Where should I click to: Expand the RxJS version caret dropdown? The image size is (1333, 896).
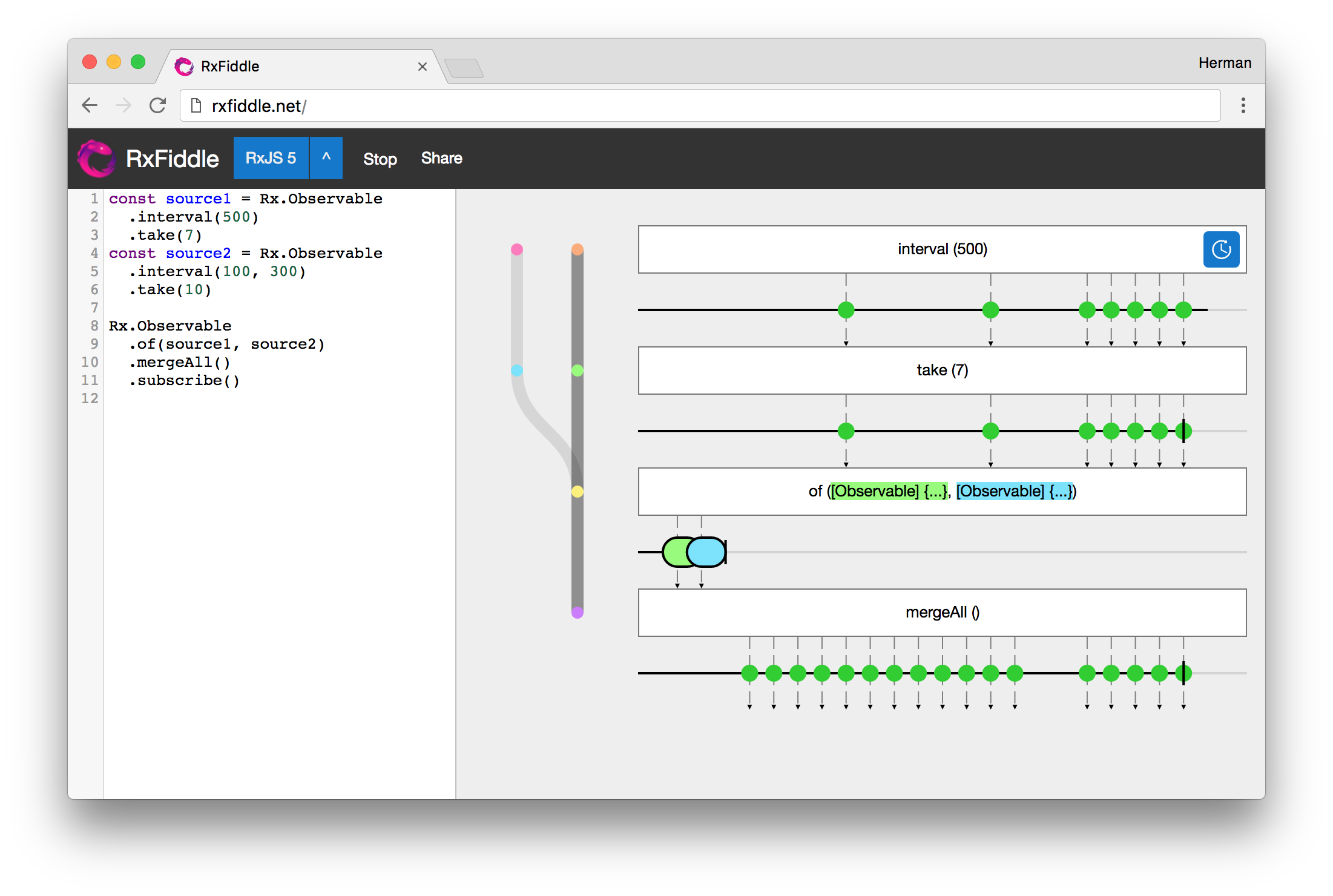pos(326,158)
